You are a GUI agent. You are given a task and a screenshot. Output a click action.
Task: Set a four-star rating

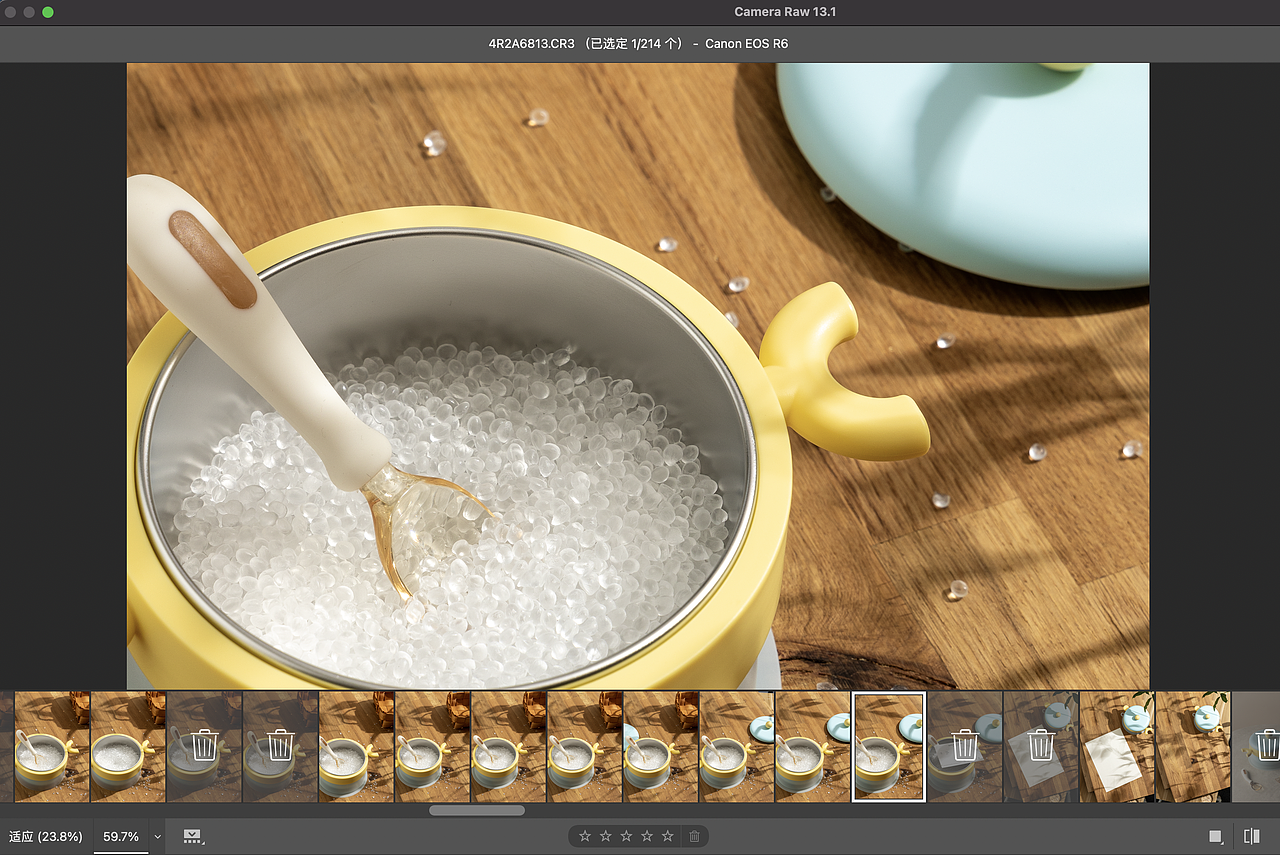[647, 836]
